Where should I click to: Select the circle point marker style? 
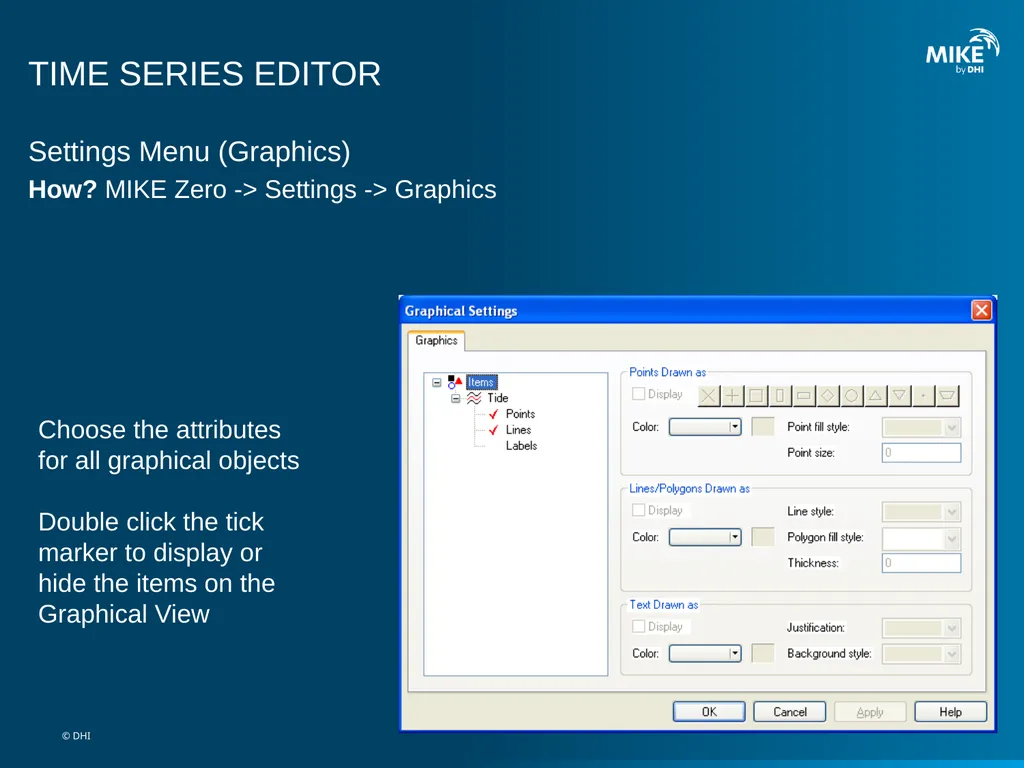[x=852, y=396]
